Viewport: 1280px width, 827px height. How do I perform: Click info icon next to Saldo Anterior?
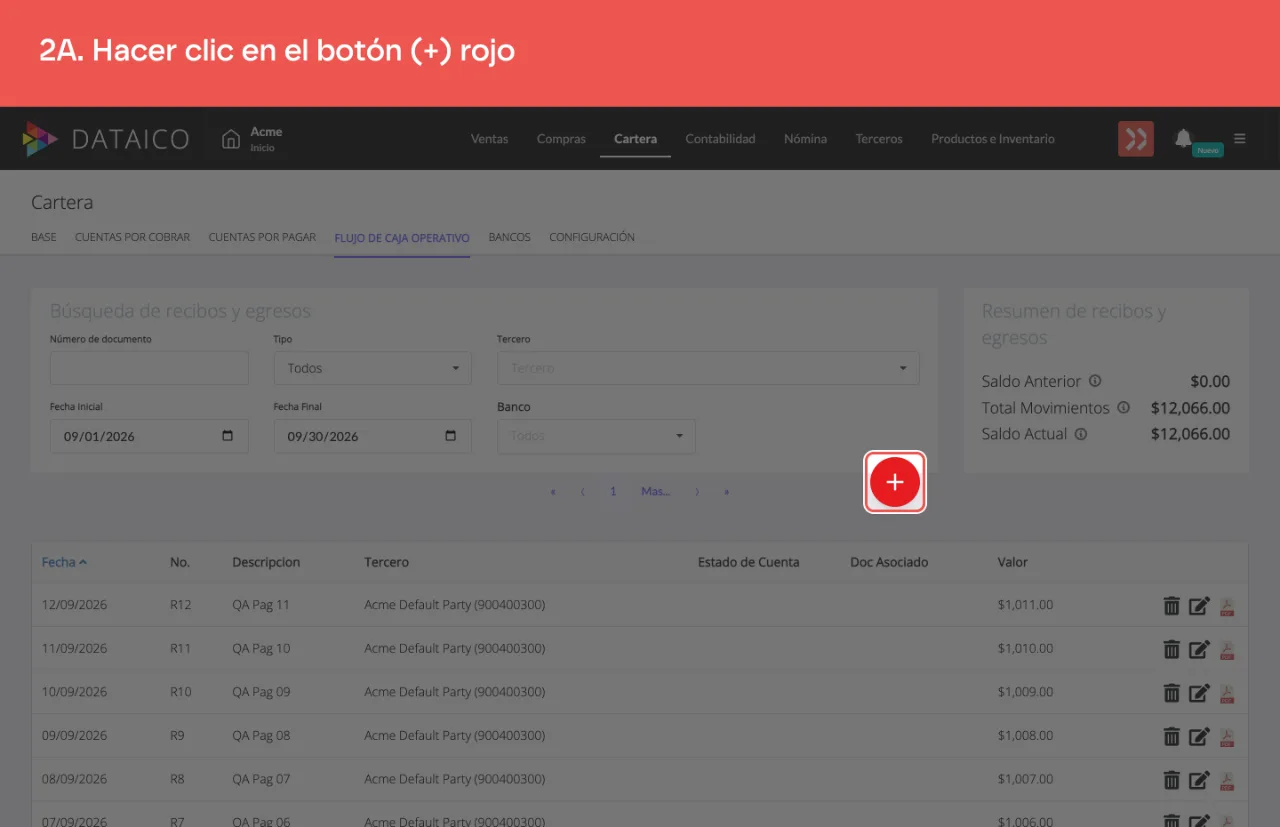[x=1095, y=381]
